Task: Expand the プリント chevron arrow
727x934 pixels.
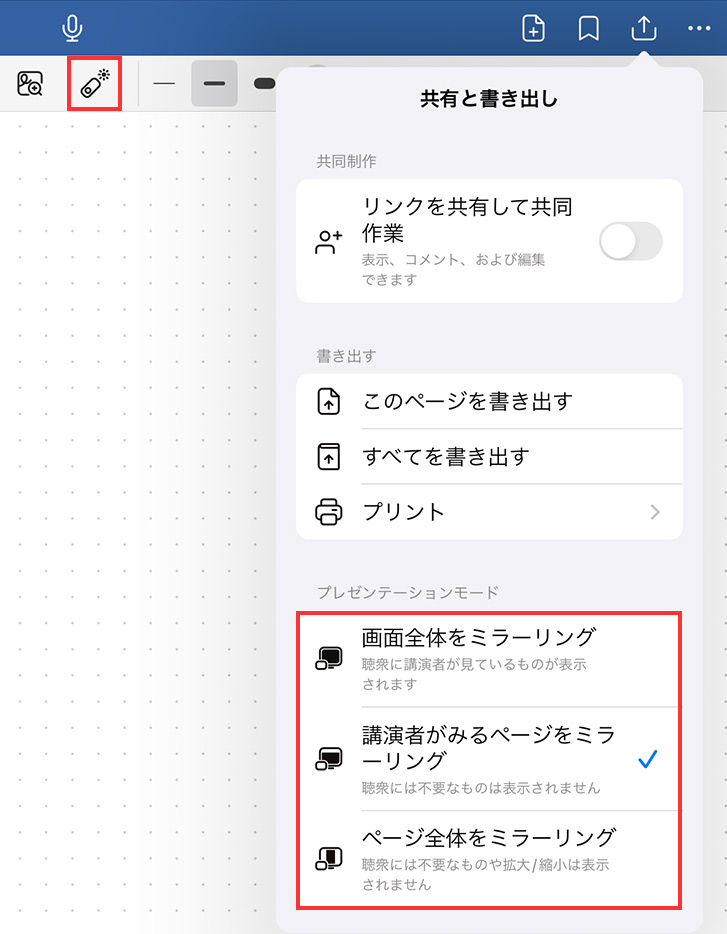Action: click(655, 512)
